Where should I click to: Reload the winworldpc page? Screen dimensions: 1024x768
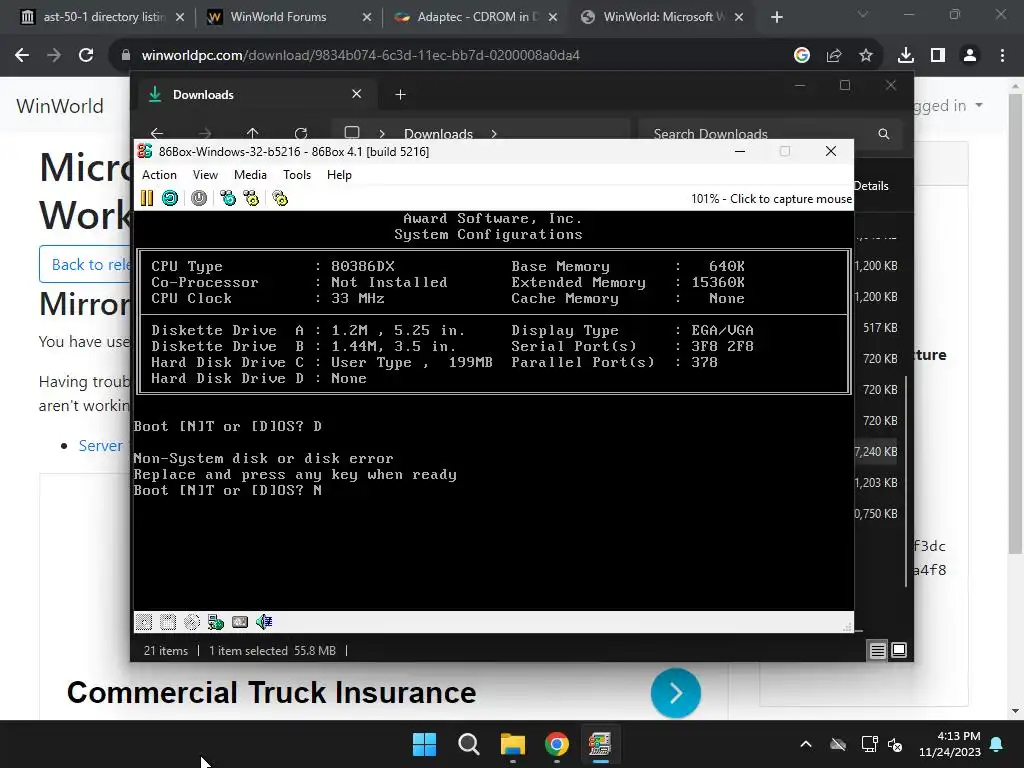(86, 56)
